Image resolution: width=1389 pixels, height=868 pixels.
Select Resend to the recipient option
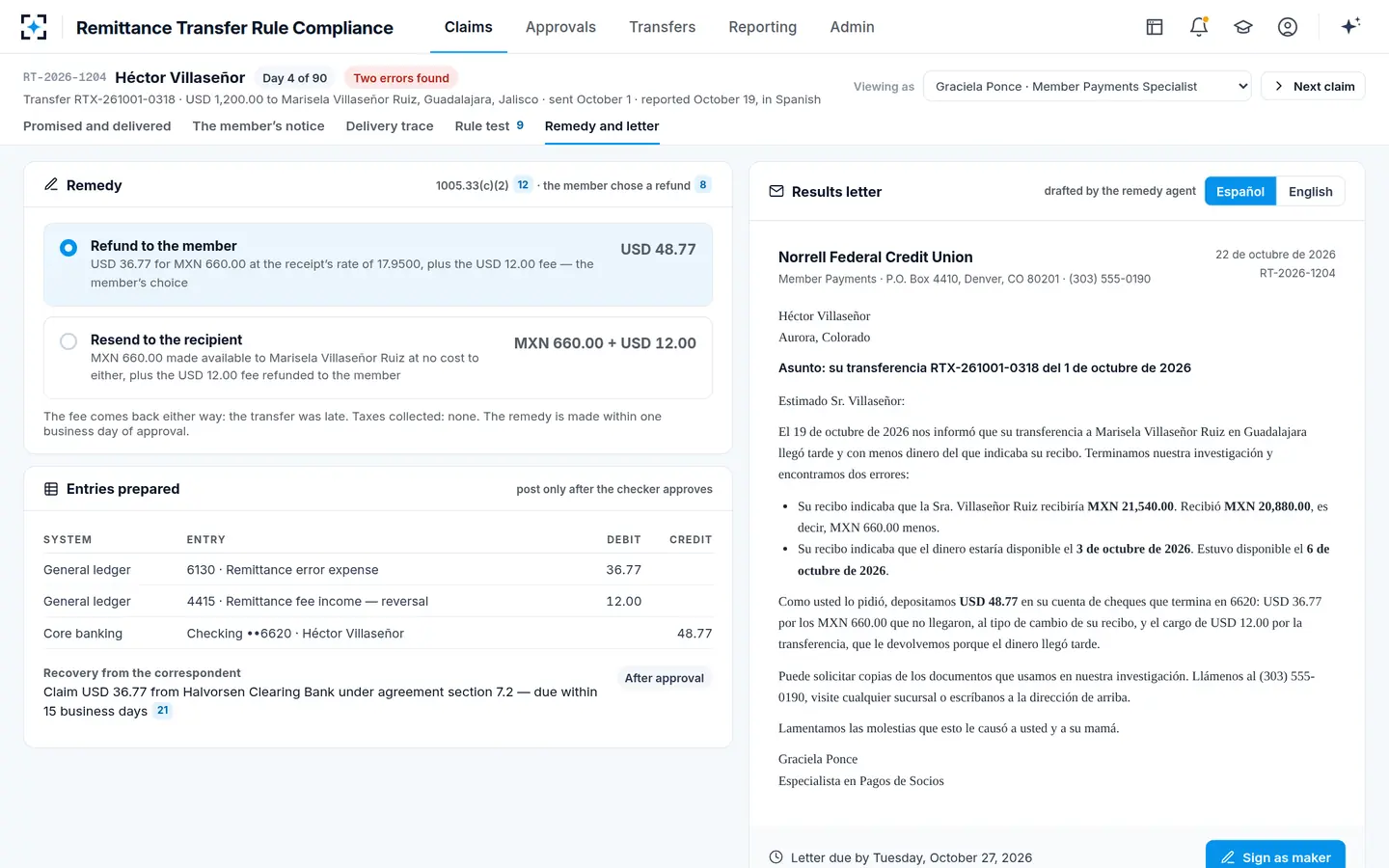pos(378,358)
